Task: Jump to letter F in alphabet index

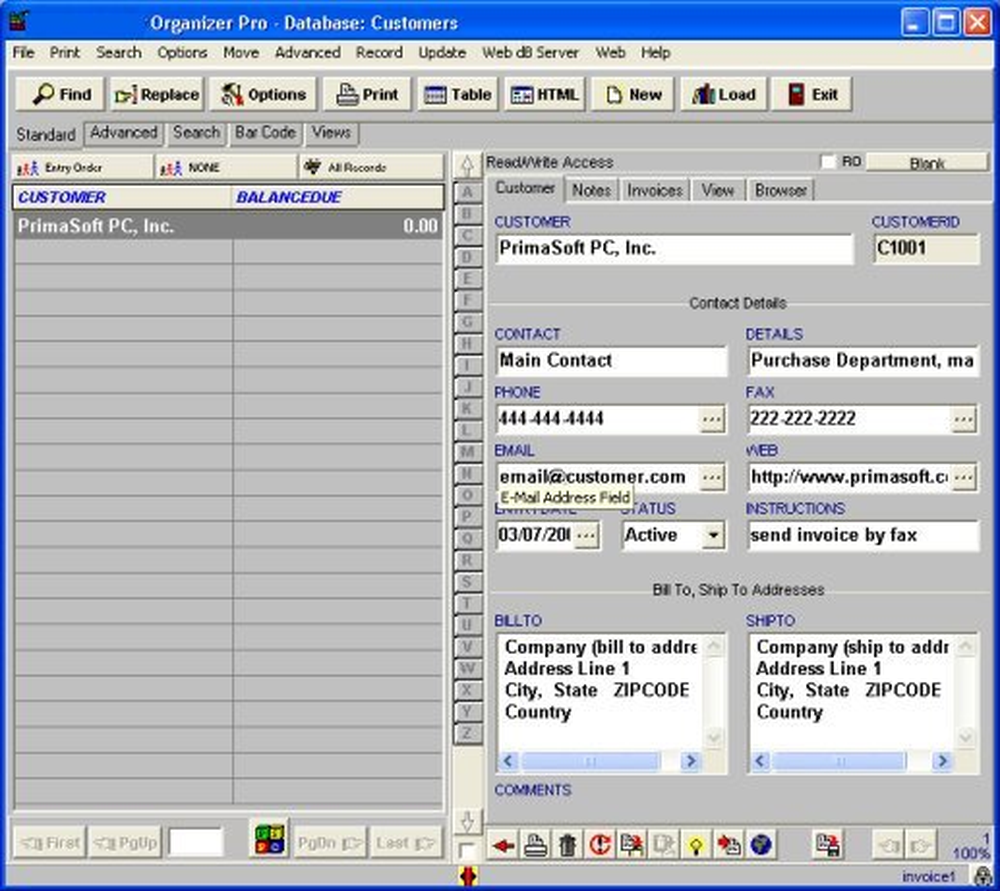Action: click(x=467, y=300)
